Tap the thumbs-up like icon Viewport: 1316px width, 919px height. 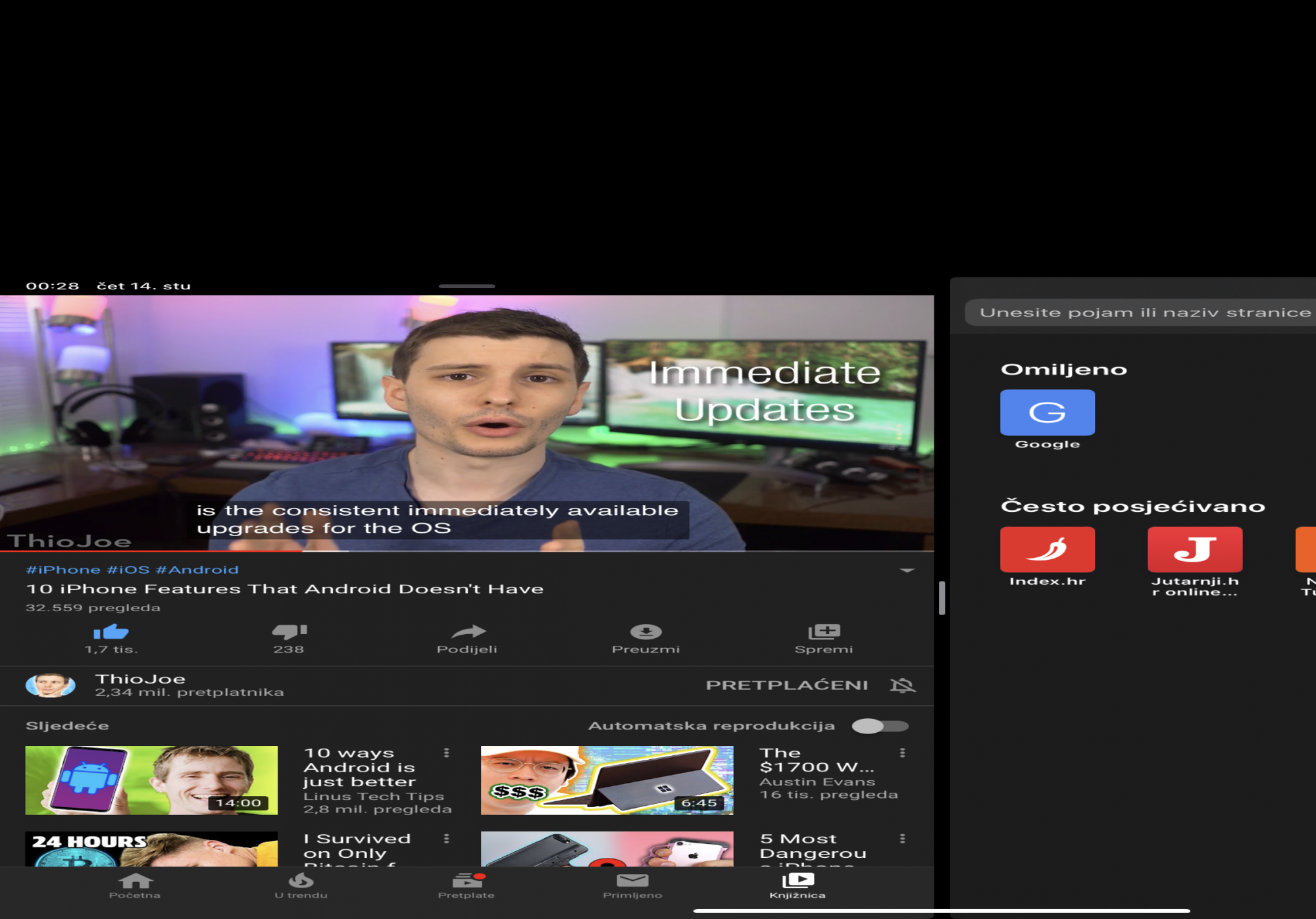pos(111,632)
